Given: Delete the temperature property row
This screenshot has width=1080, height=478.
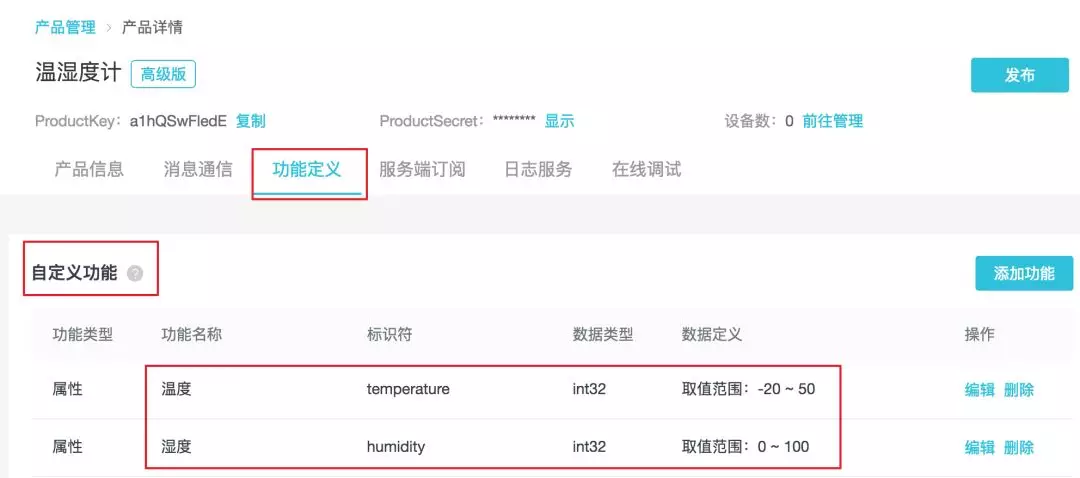Looking at the screenshot, I should click(1019, 390).
